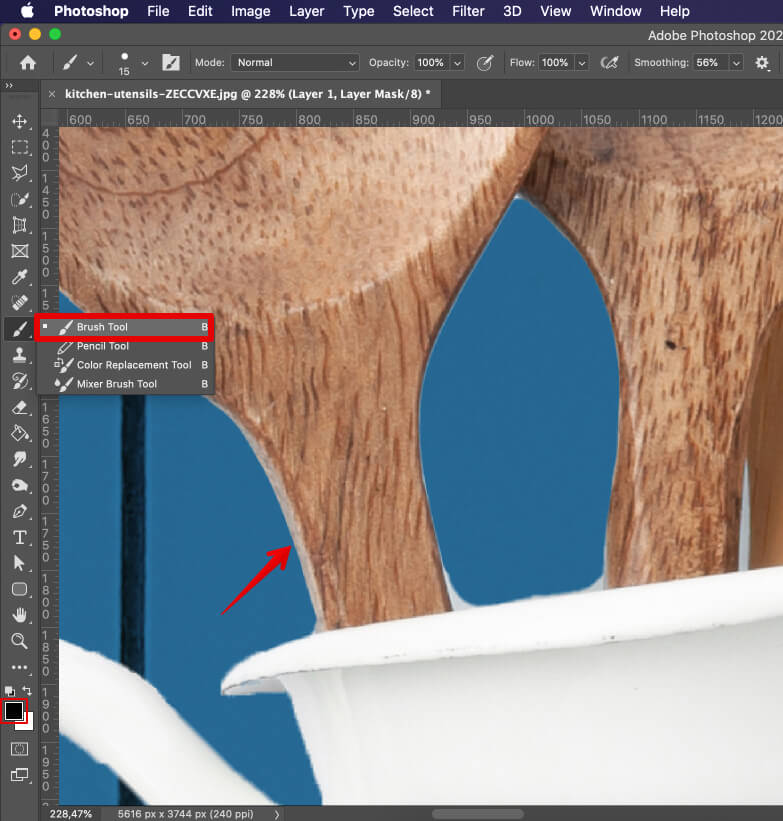
Task: Click the Opacity 100% value field
Action: [x=433, y=63]
